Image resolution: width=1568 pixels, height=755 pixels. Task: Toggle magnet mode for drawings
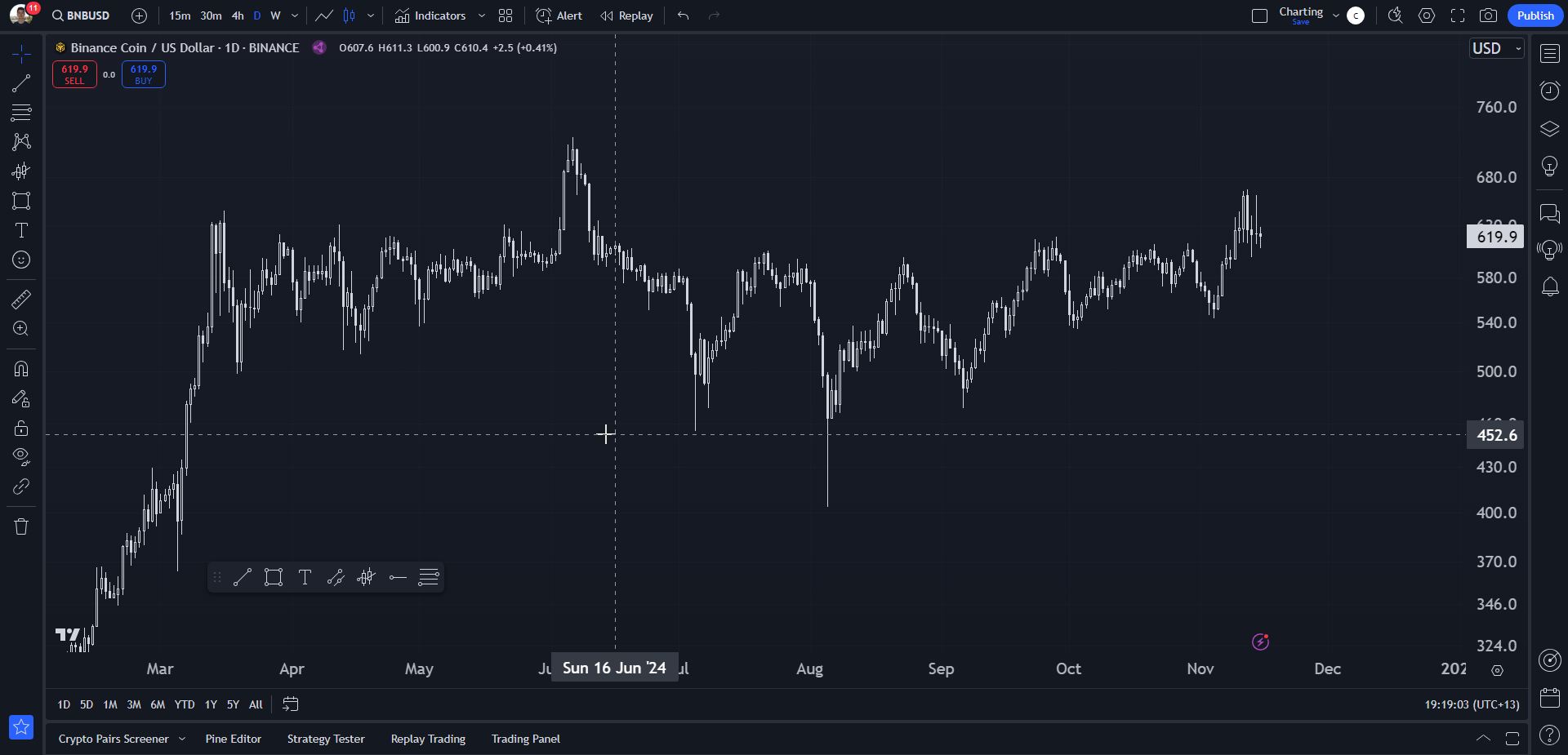point(21,369)
